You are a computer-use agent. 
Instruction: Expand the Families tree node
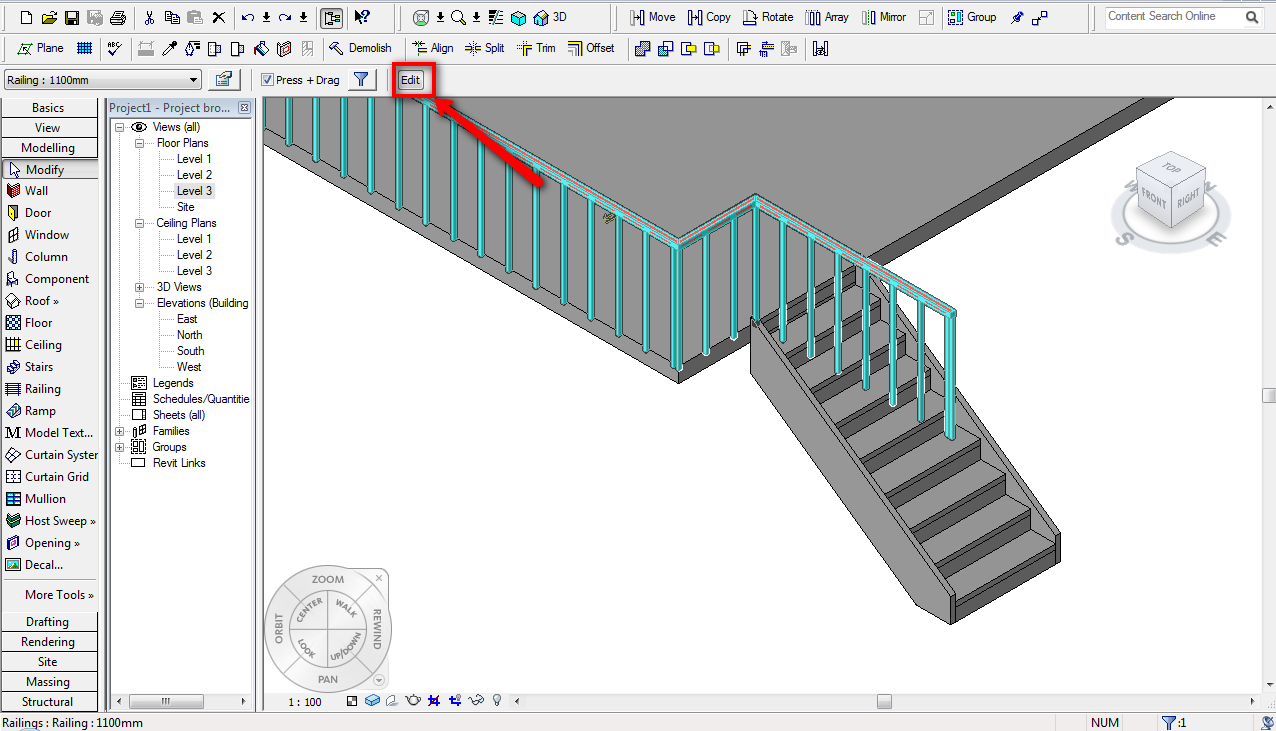pyautogui.click(x=120, y=431)
